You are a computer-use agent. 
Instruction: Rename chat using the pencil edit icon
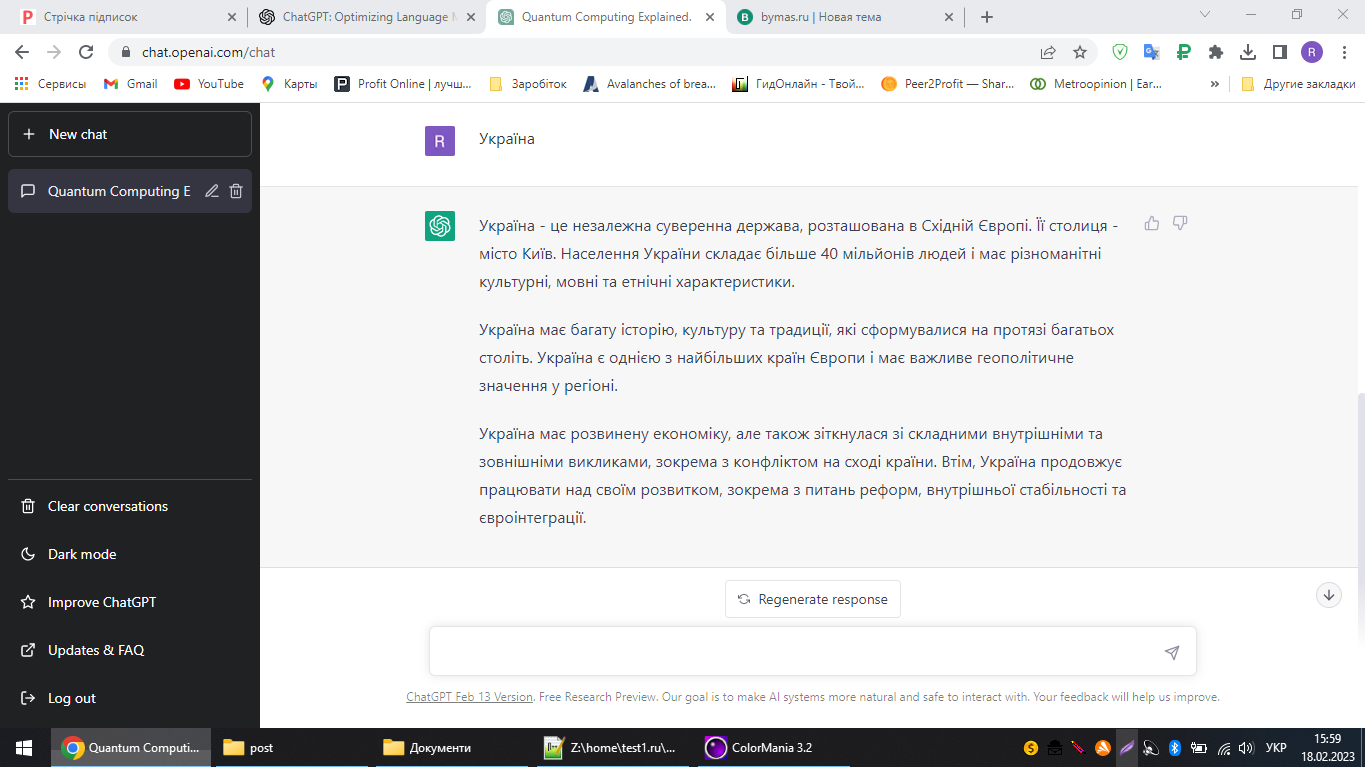click(212, 191)
